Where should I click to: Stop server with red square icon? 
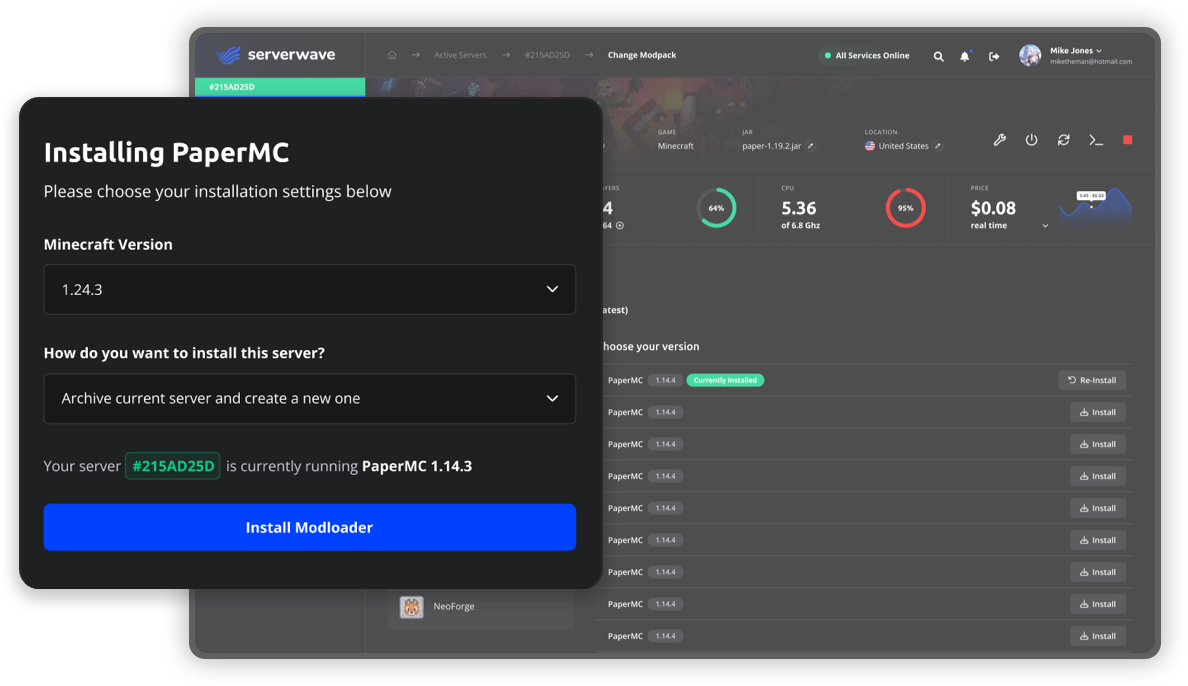(1127, 140)
